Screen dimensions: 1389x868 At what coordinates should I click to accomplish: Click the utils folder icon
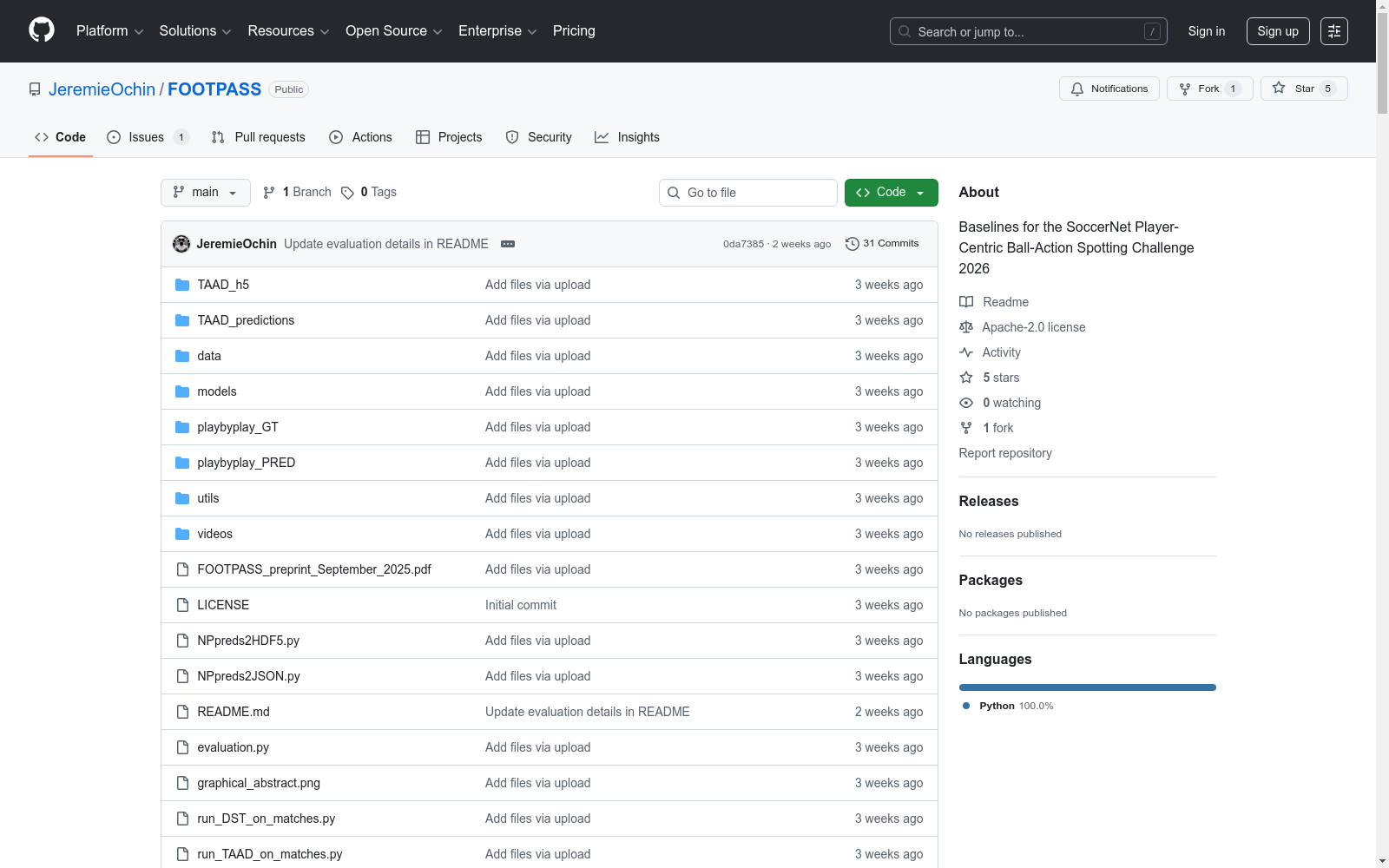[x=182, y=498]
